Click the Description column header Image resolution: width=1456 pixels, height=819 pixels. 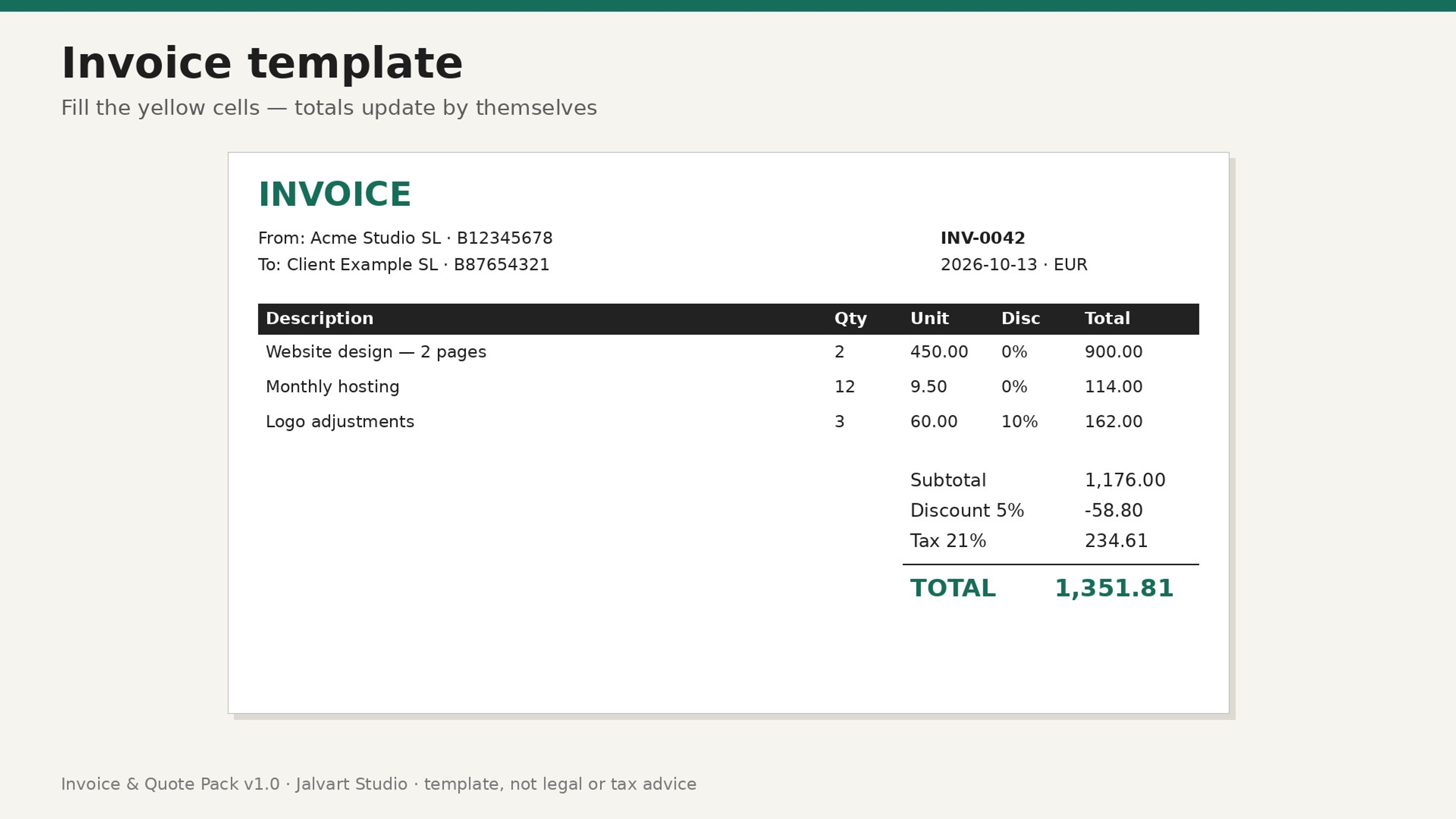pos(319,318)
